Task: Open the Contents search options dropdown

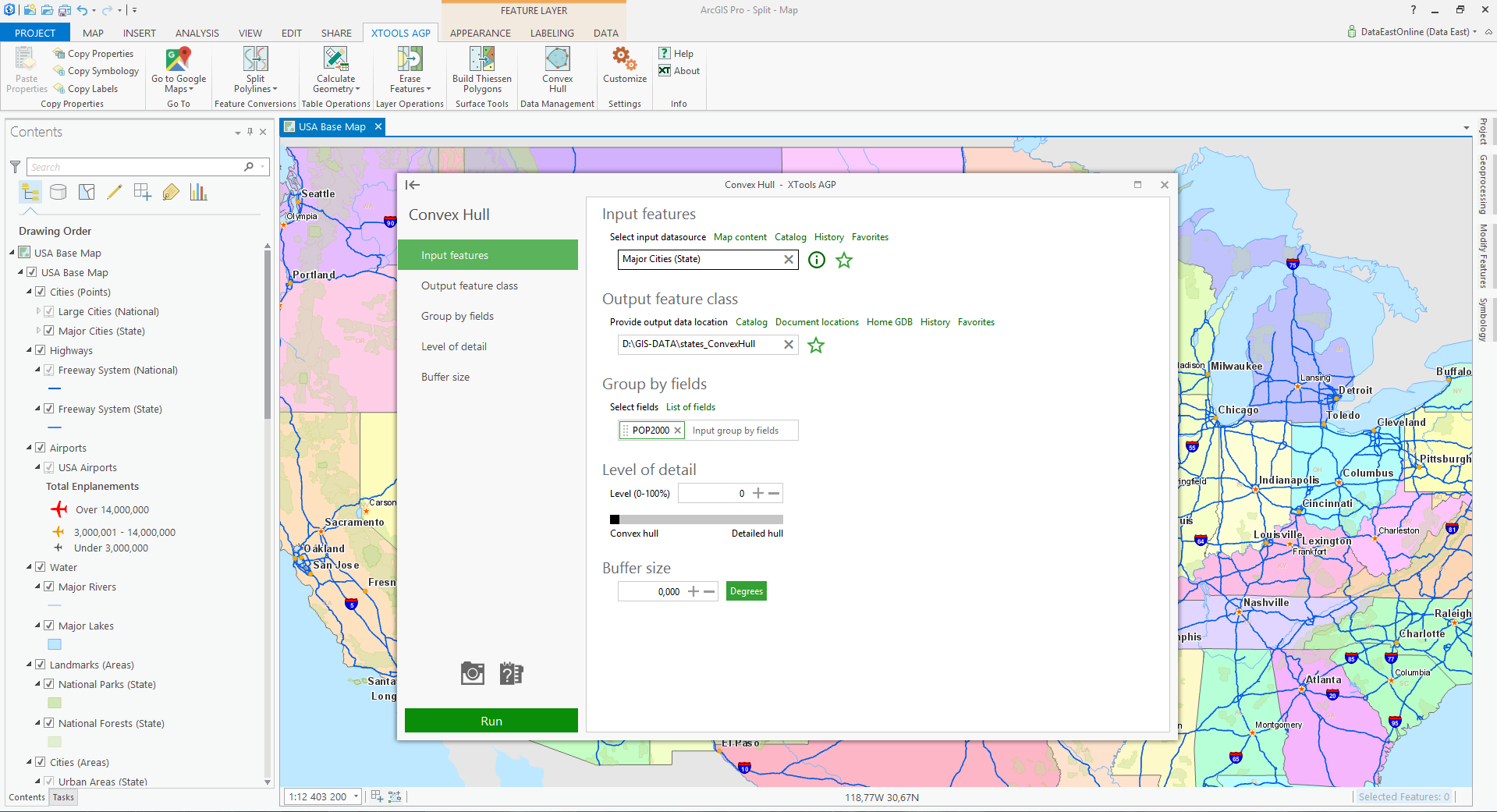Action: click(263, 167)
